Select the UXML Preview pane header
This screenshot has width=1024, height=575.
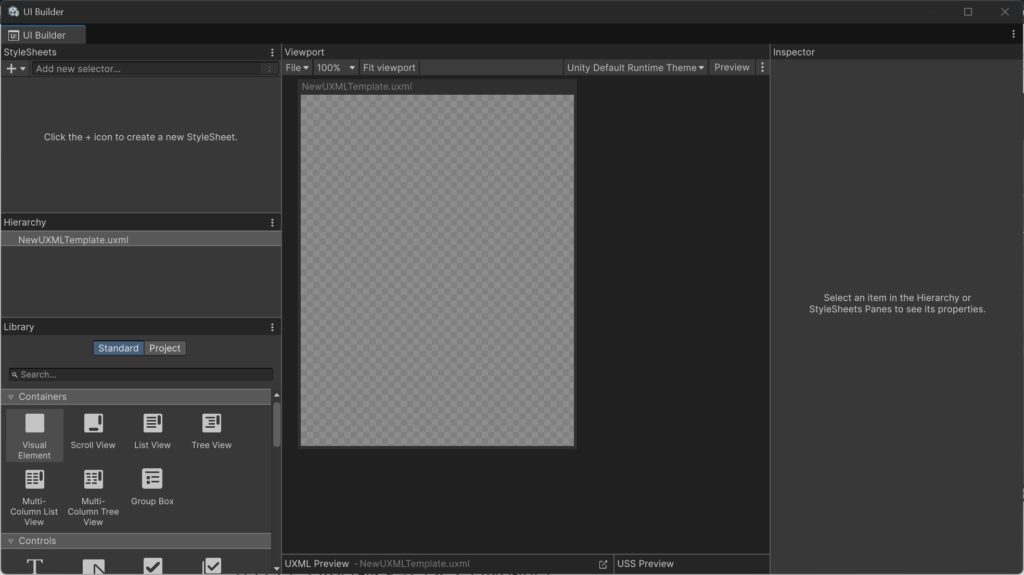coord(317,564)
